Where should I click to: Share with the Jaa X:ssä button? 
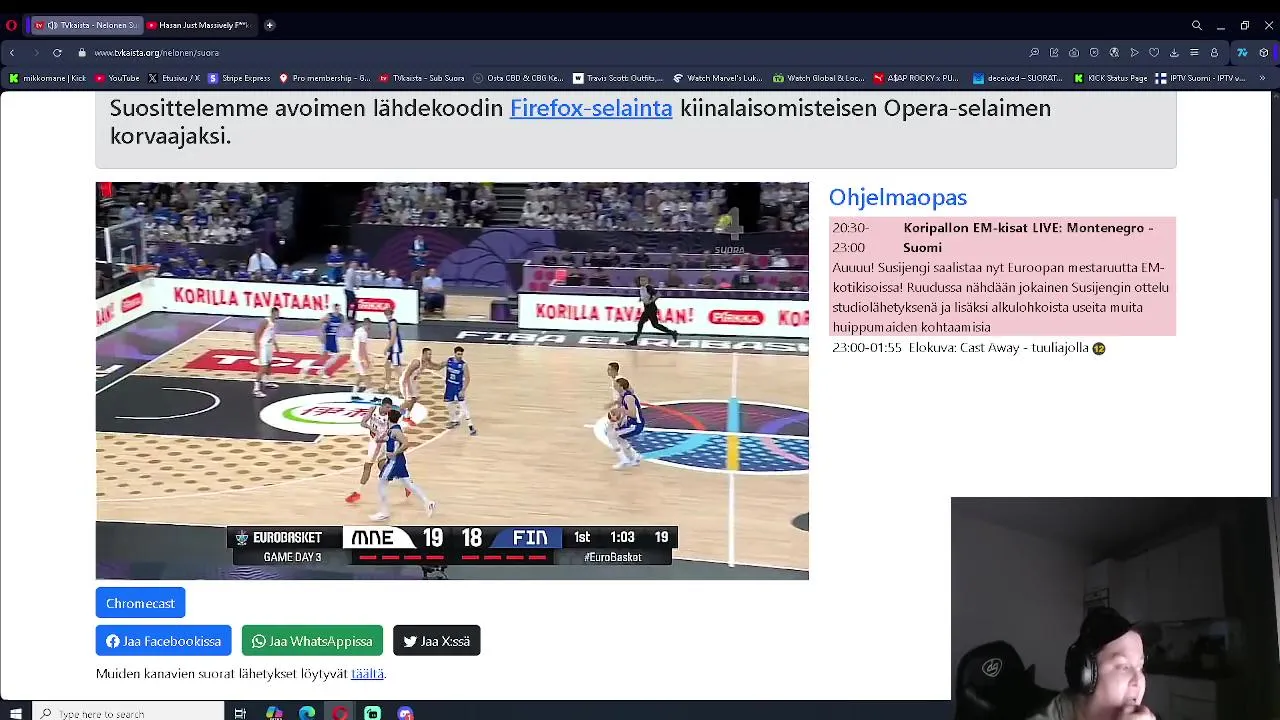[x=437, y=641]
